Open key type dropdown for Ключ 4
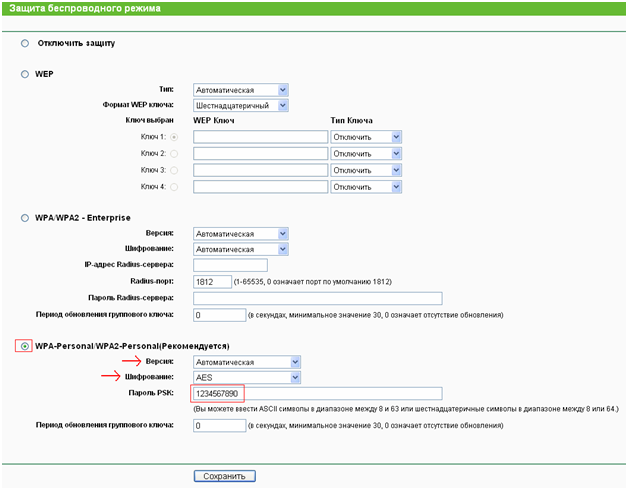Image resolution: width=628 pixels, height=490 pixels. point(366,187)
